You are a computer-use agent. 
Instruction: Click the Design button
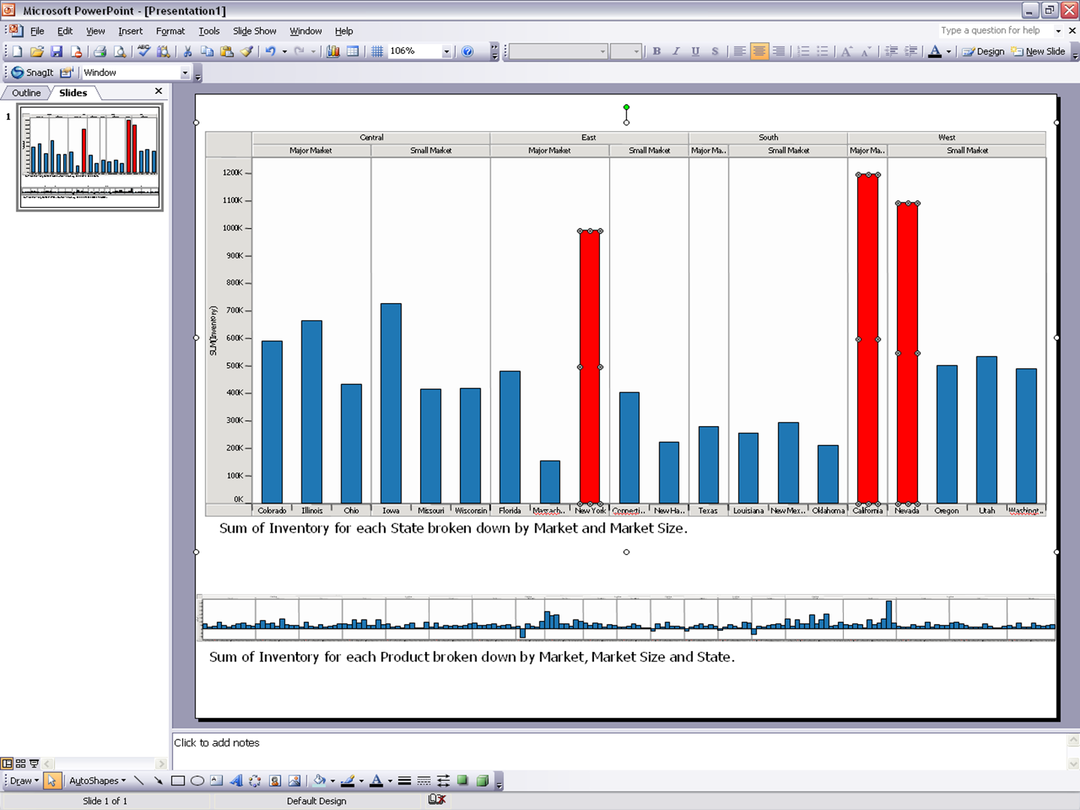984,51
